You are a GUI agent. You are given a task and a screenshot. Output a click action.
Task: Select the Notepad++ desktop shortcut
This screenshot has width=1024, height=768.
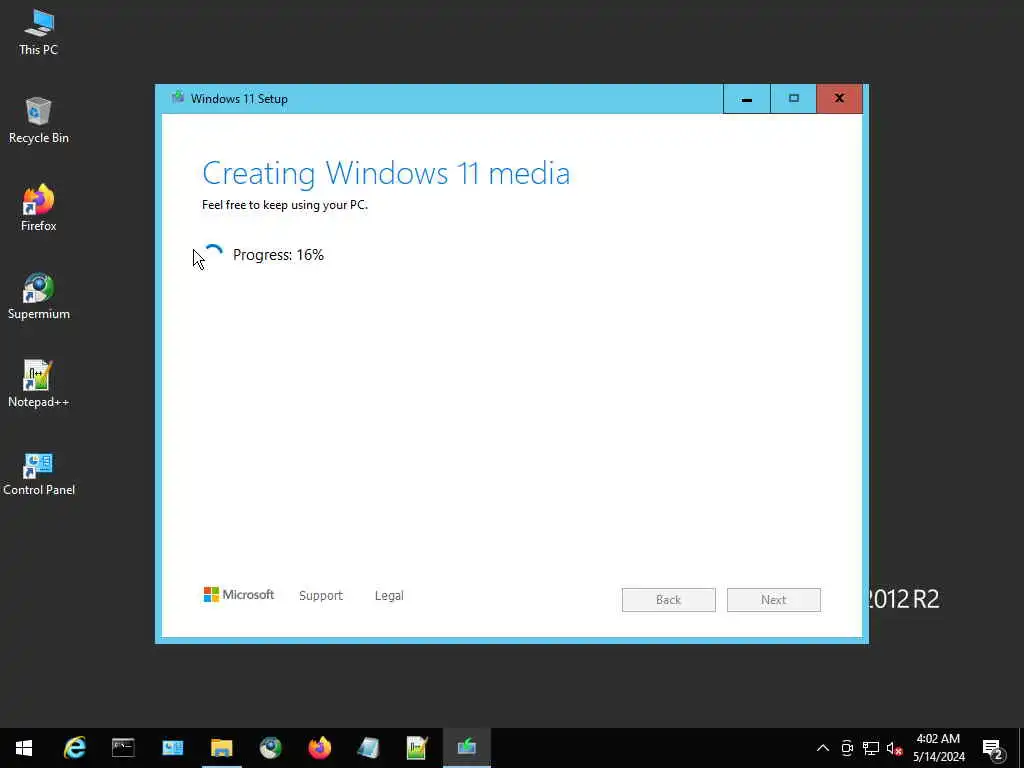click(39, 385)
